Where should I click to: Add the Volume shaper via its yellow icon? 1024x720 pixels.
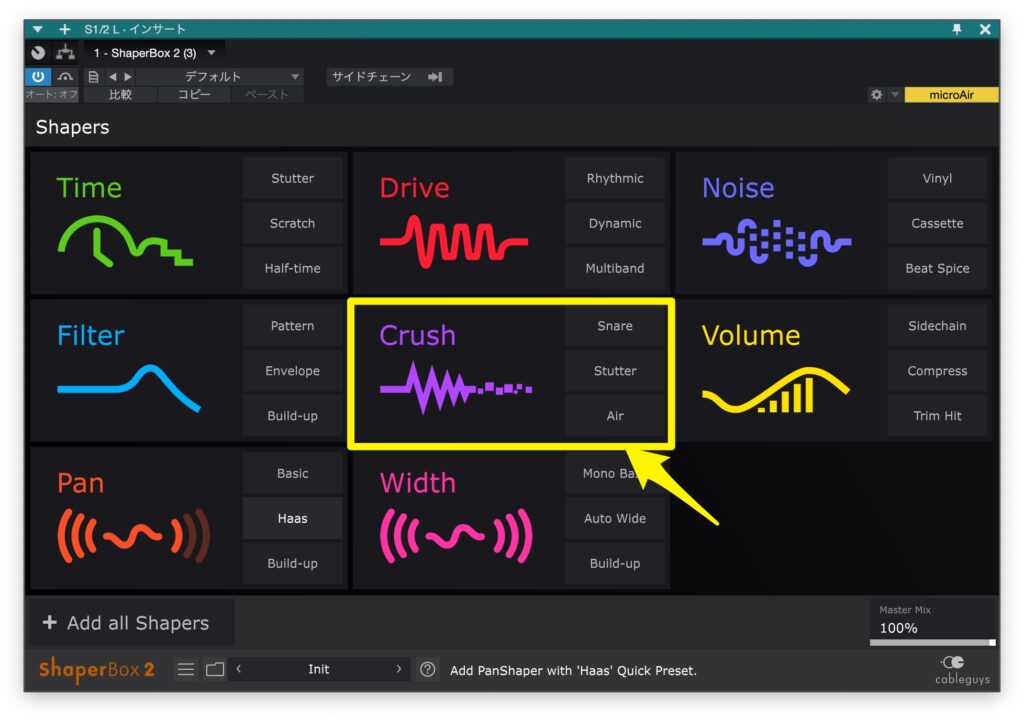[x=775, y=390]
